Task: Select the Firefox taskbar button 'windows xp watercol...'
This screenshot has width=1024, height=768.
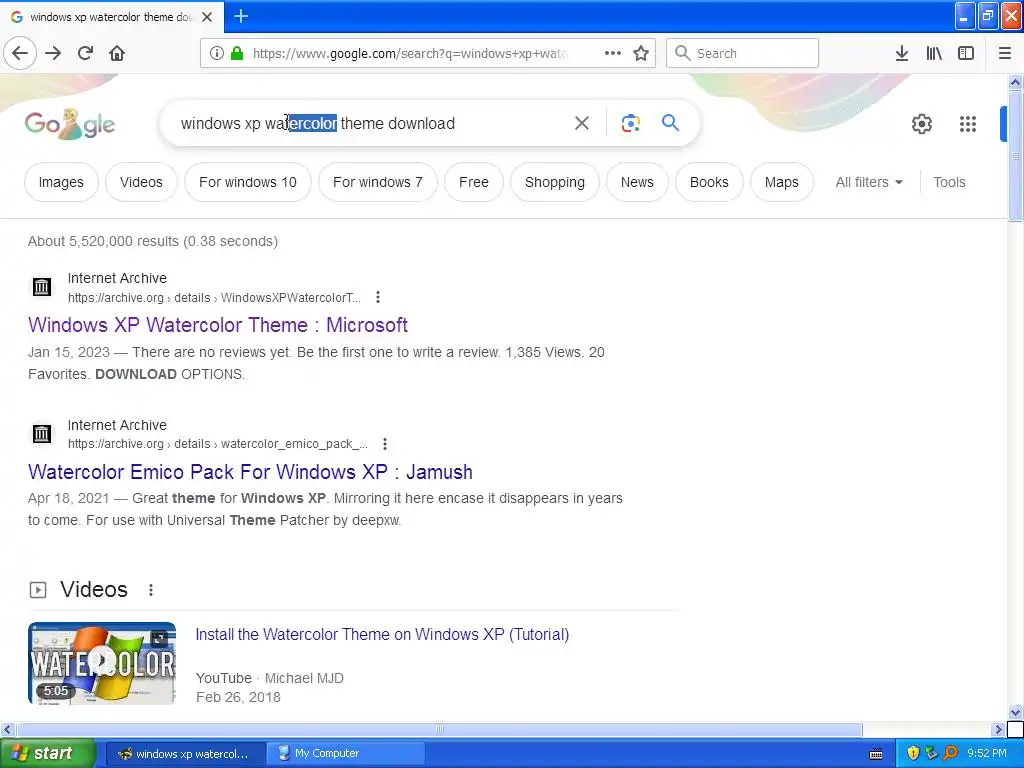Action: 185,753
